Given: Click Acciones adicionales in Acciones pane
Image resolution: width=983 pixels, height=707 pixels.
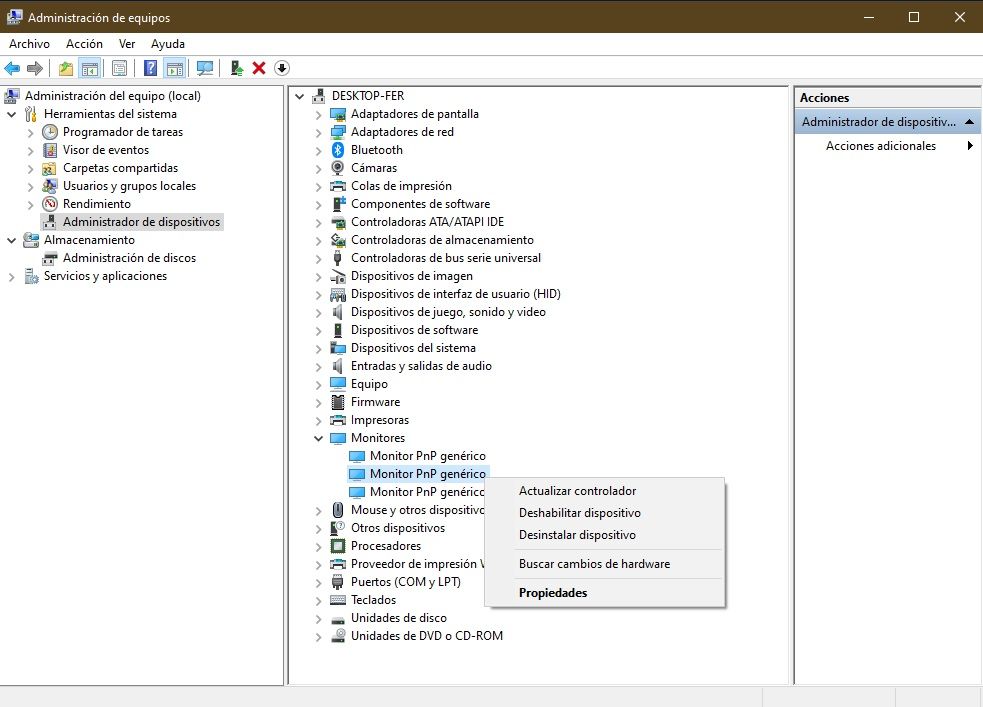Looking at the screenshot, I should tap(881, 145).
